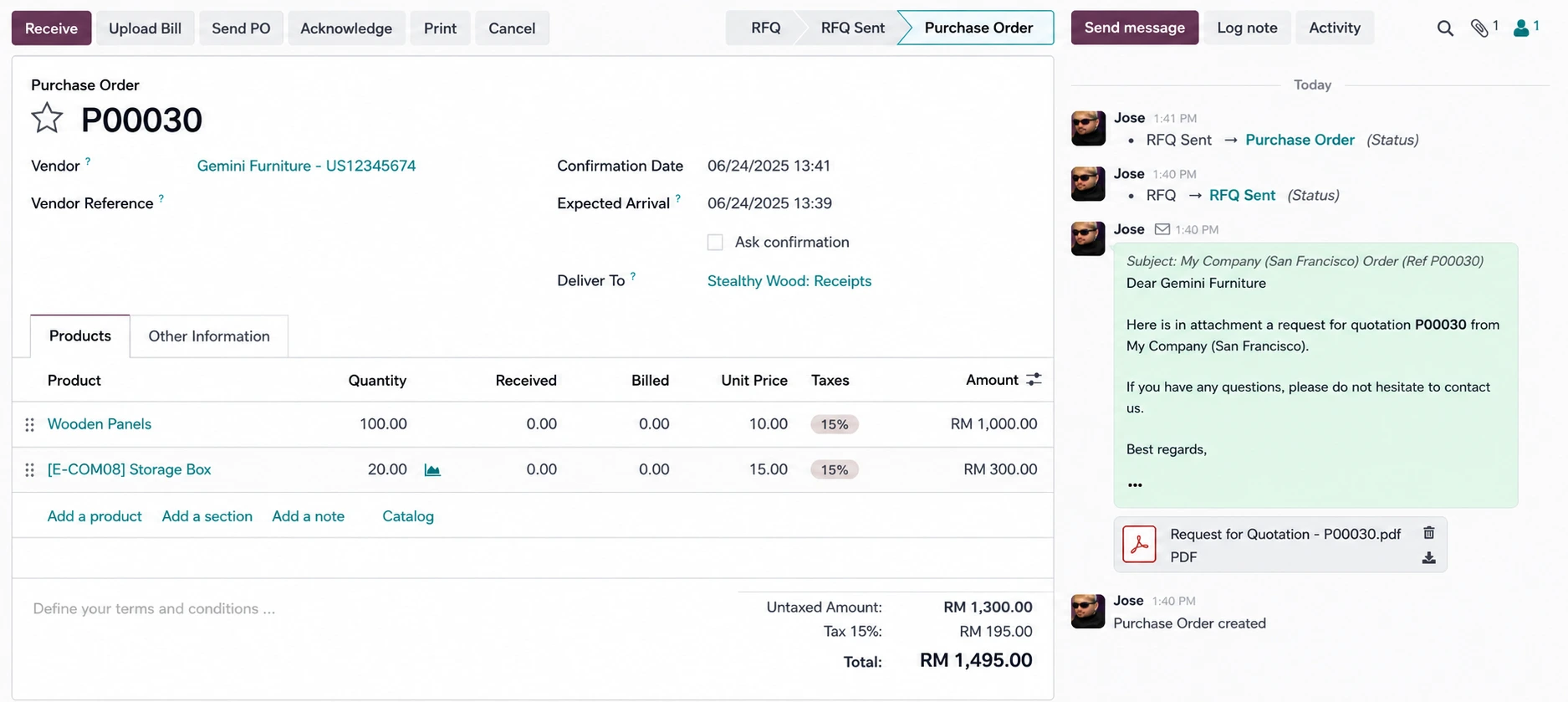Click the 15% tax tag on Wooden Panels

[834, 424]
